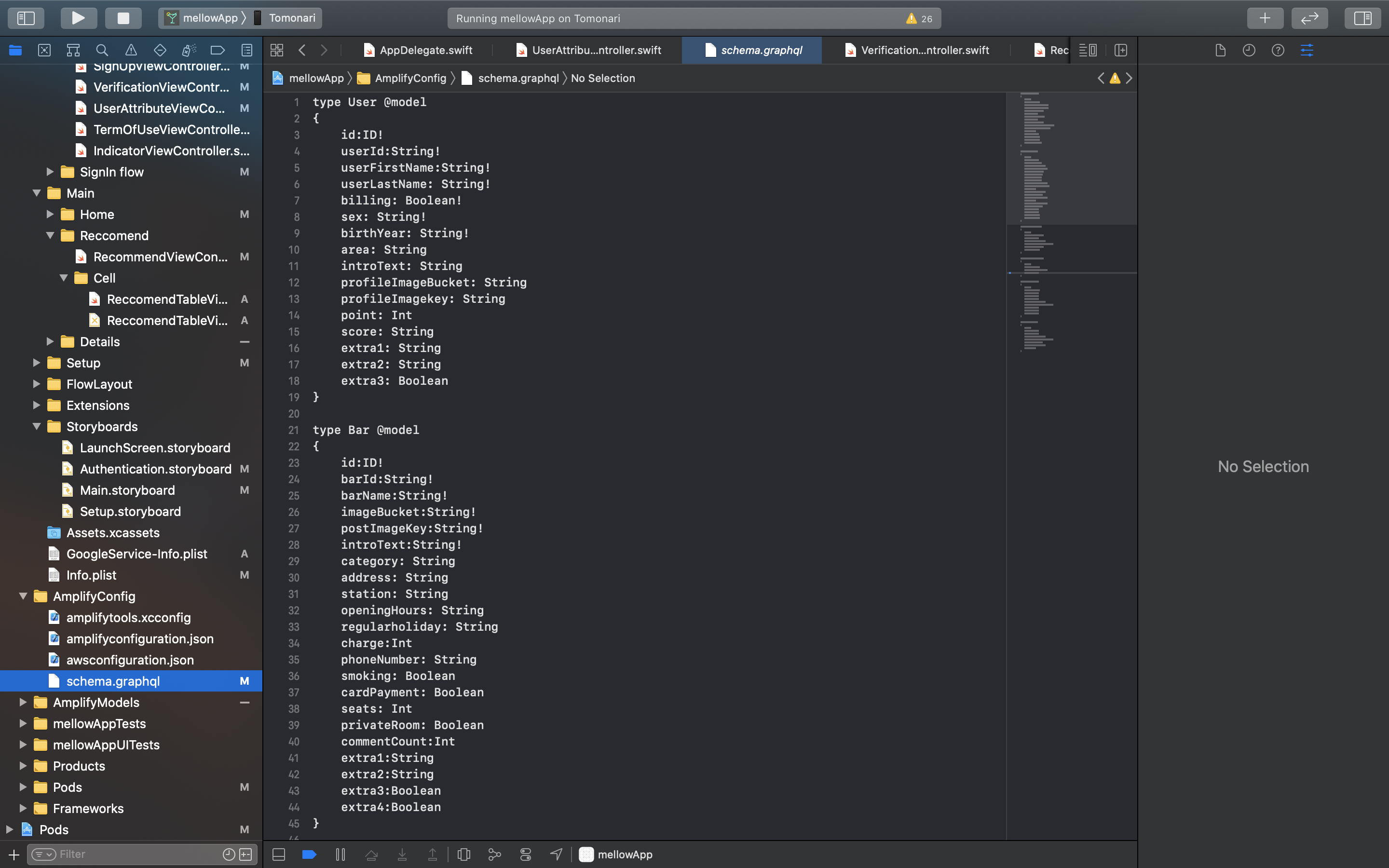Expand the SignIn flow folder
Viewport: 1389px width, 868px height.
tap(50, 172)
